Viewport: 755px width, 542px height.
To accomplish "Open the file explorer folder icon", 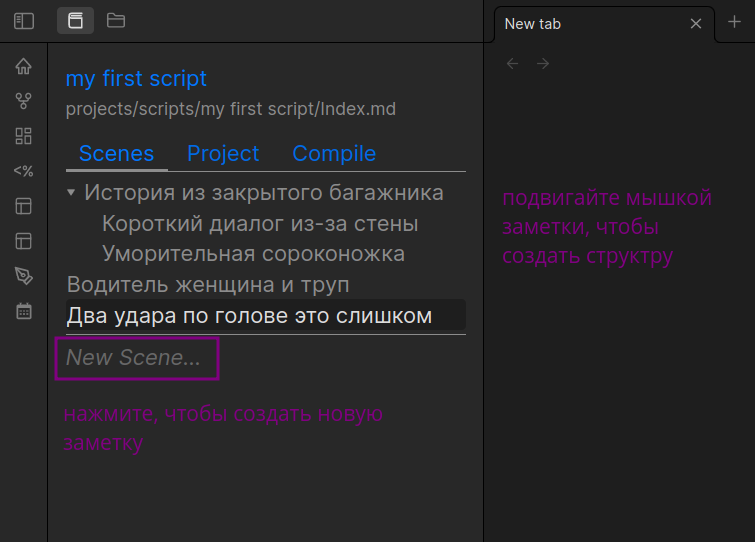I will point(116,21).
